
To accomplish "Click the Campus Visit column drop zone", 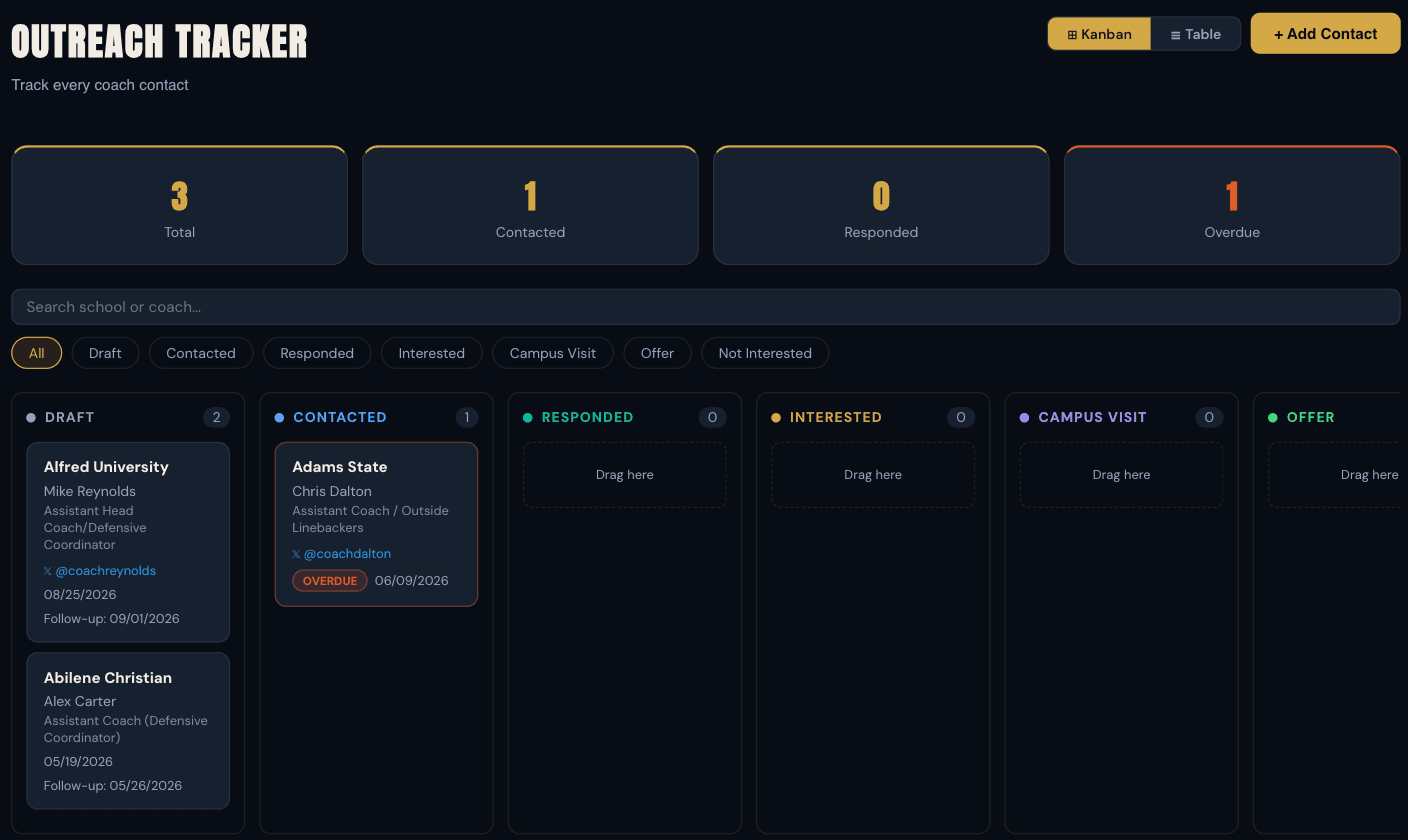I will point(1121,475).
